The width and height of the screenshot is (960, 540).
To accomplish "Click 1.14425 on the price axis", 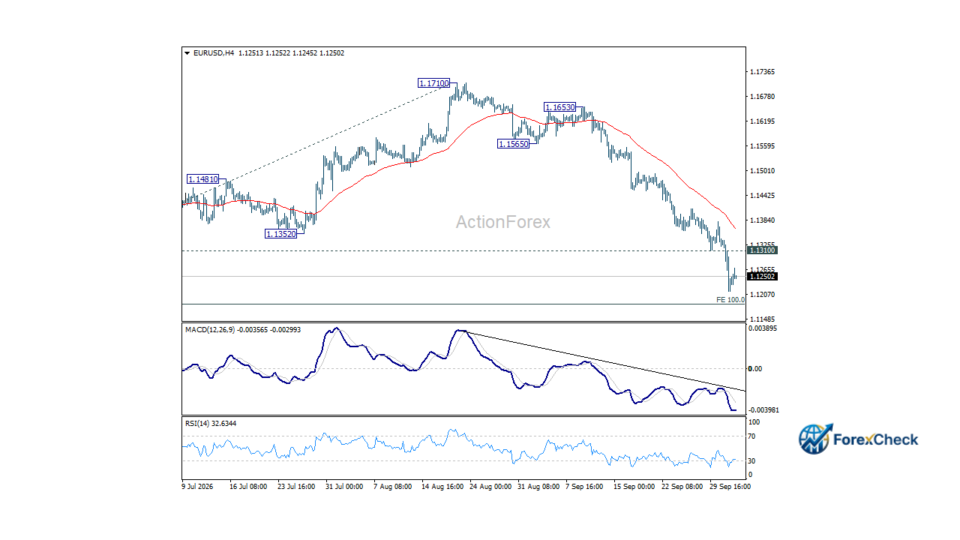I will tap(762, 196).
